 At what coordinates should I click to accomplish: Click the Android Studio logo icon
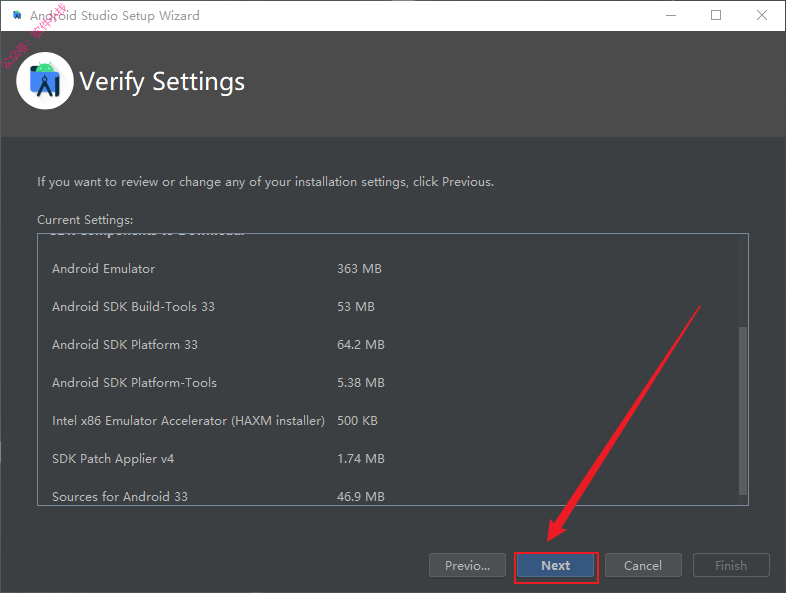click(x=45, y=81)
